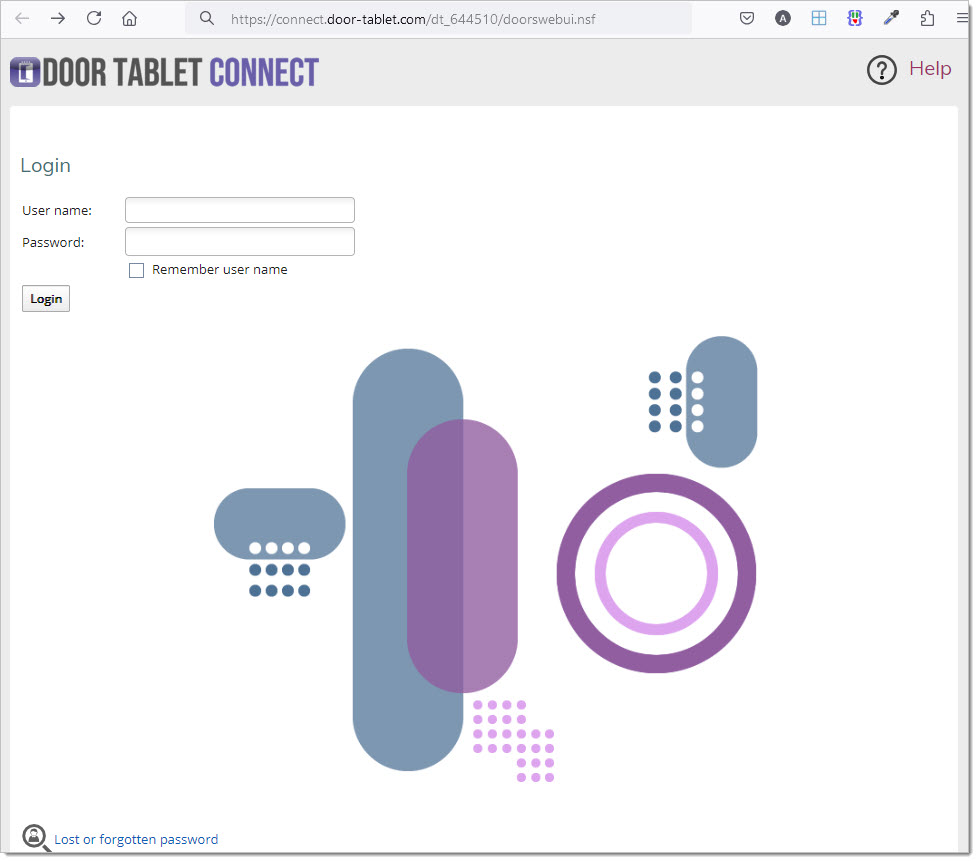
Task: Open the Firefox hamburger application menu
Action: click(x=962, y=19)
